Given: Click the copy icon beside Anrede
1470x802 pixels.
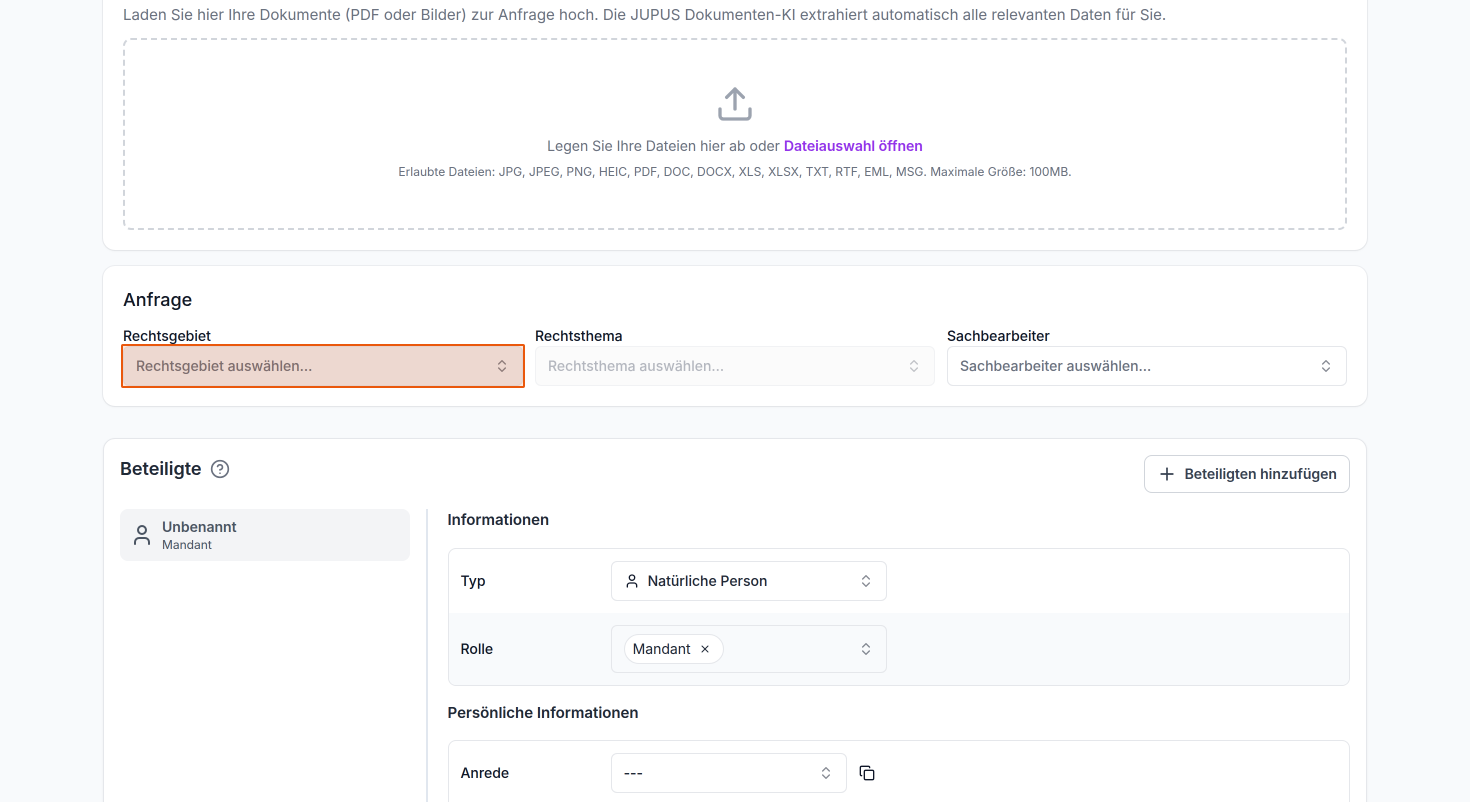Looking at the screenshot, I should (x=867, y=773).
